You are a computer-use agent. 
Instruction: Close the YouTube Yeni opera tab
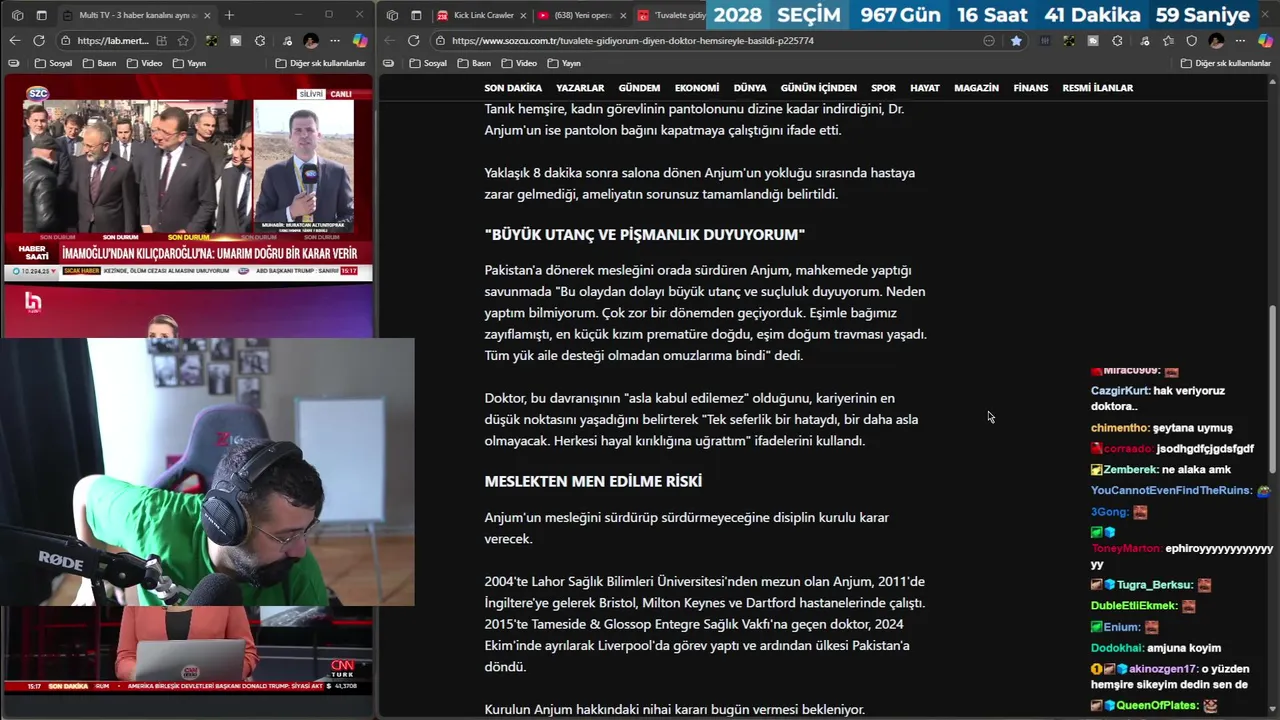[x=622, y=15]
